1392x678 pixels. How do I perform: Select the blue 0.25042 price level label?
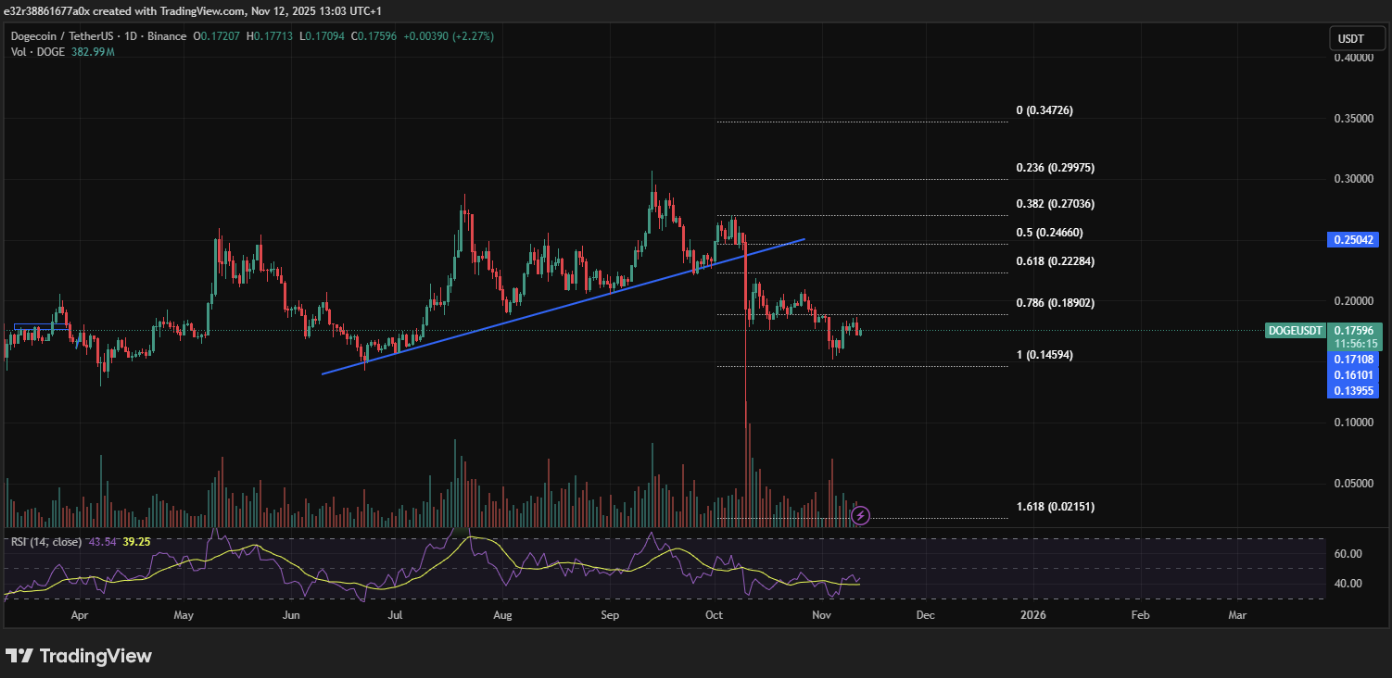click(x=1353, y=239)
